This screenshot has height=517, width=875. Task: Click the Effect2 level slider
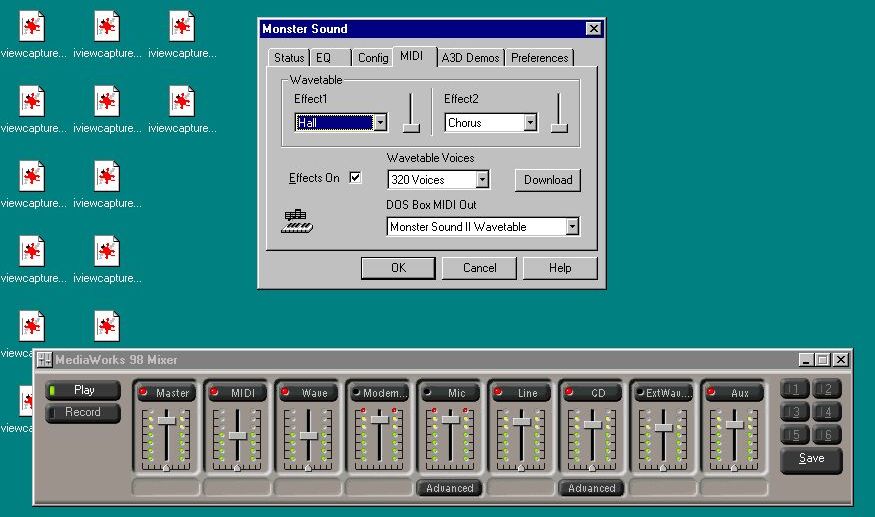point(559,128)
